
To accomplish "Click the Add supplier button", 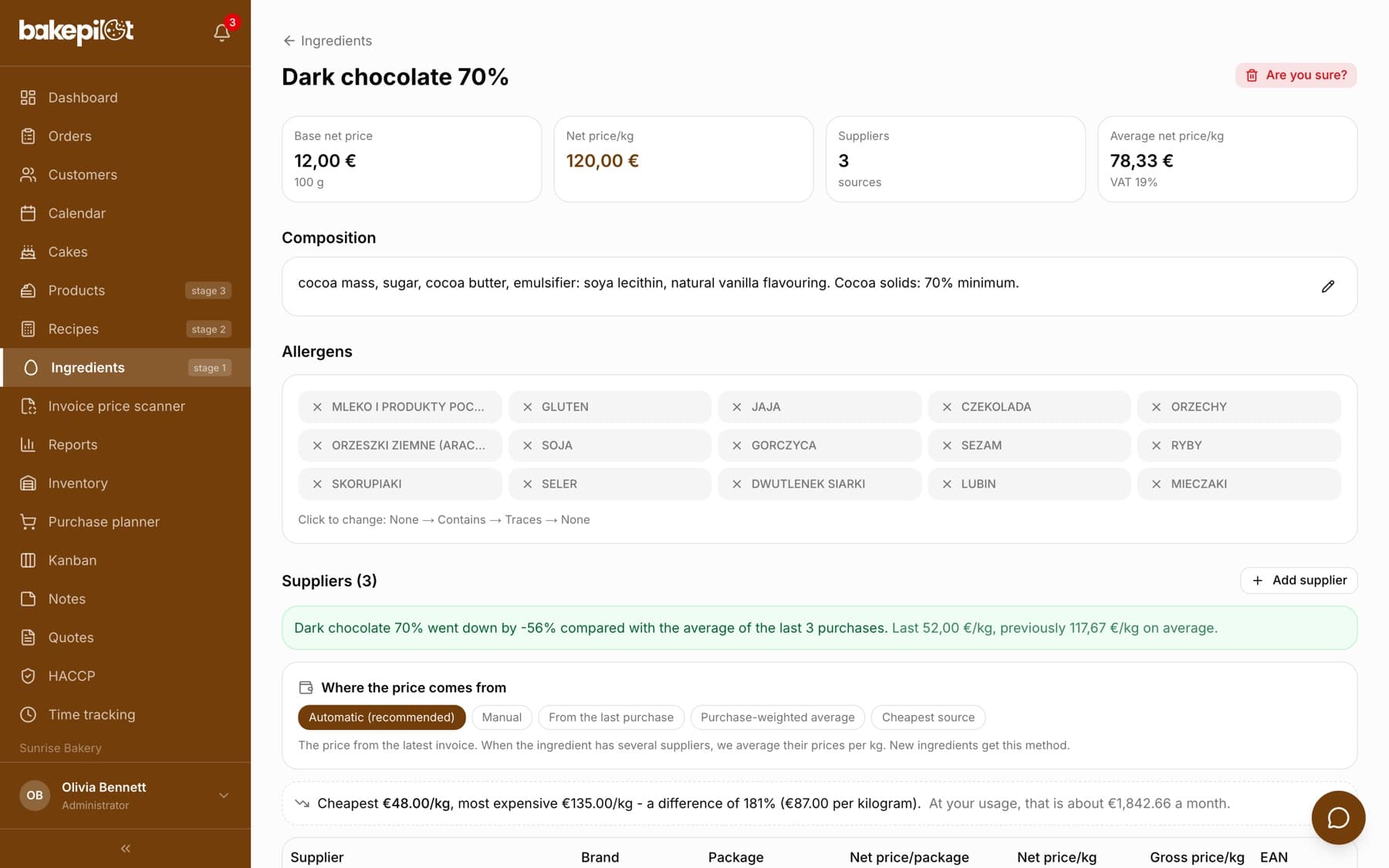I will (1299, 580).
